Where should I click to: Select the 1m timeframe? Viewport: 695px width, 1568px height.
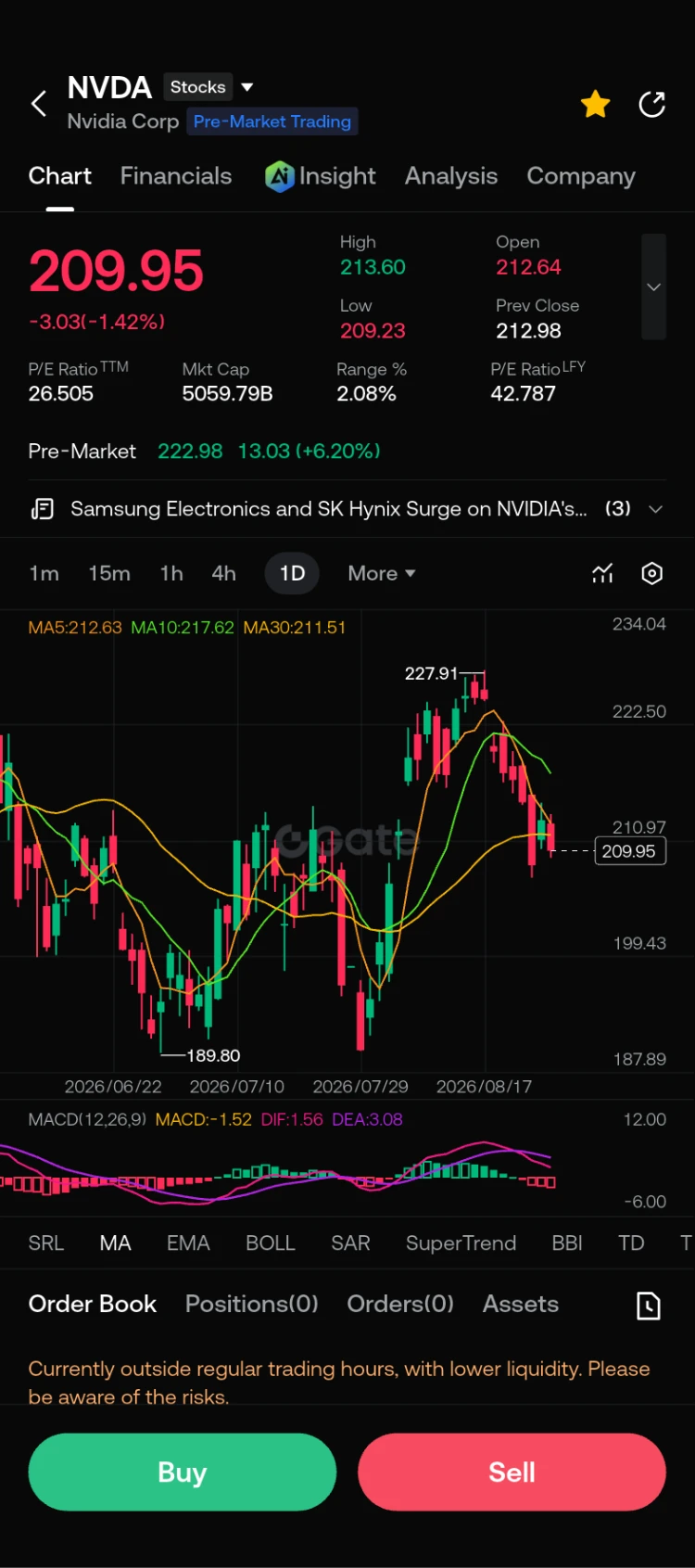[x=44, y=573]
